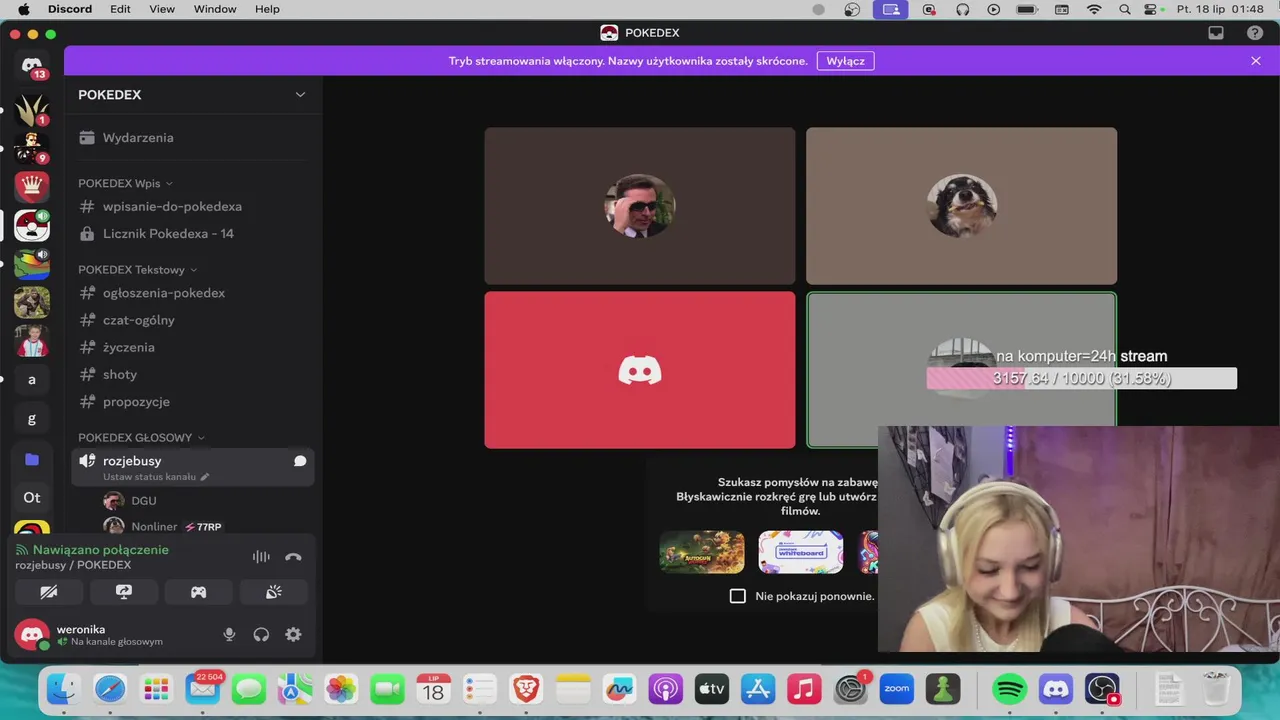Share your screen button
1280x720 pixels.
tap(124, 592)
